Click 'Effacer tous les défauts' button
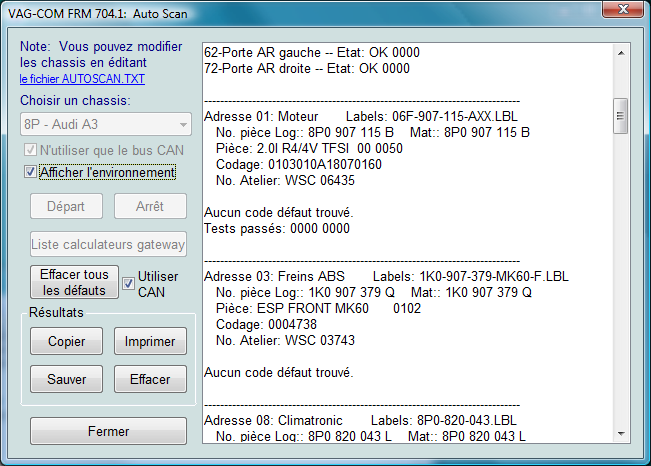This screenshot has width=651, height=466. (74, 282)
